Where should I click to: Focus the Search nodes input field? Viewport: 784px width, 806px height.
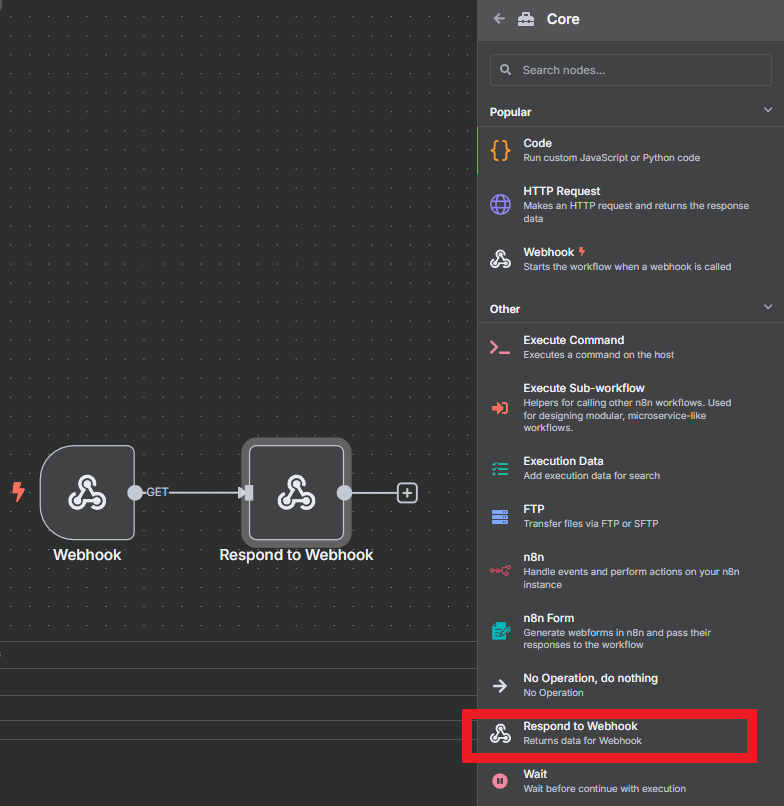(x=630, y=70)
